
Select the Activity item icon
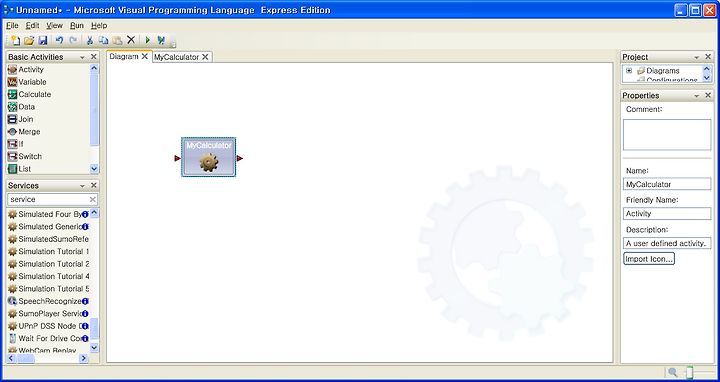[12, 70]
